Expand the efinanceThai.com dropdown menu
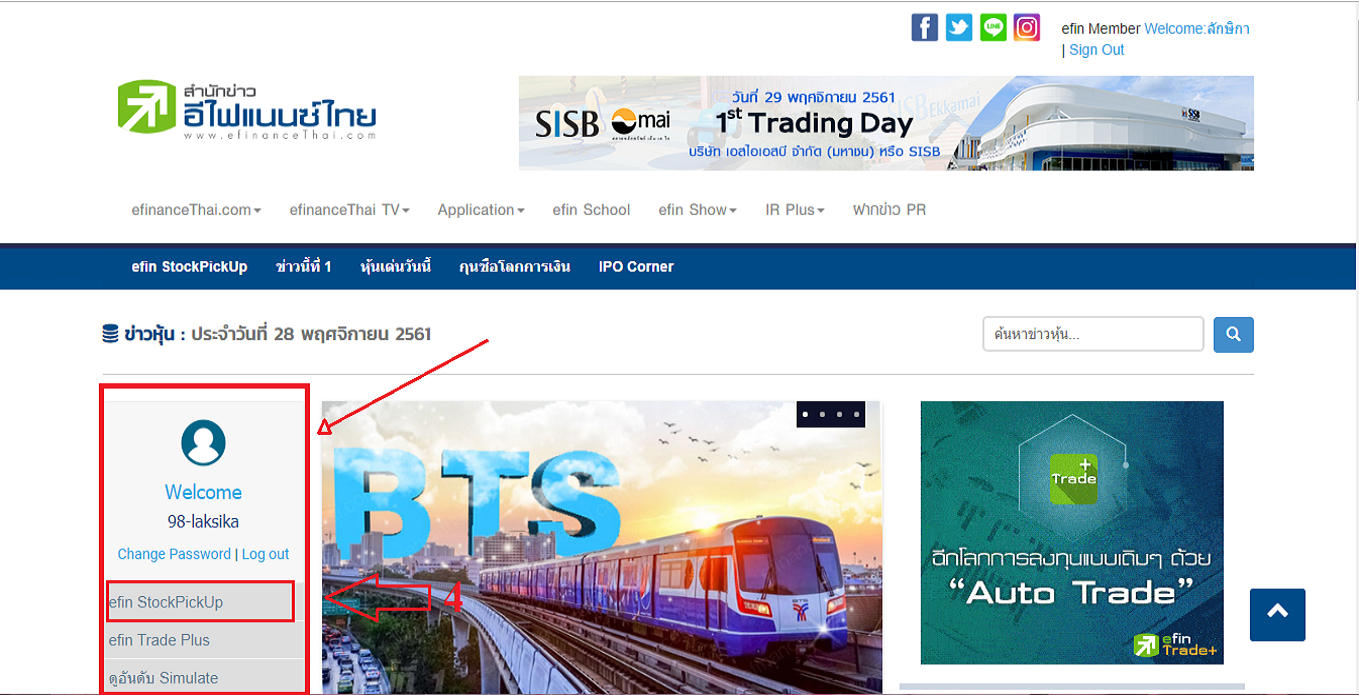 pyautogui.click(x=196, y=210)
